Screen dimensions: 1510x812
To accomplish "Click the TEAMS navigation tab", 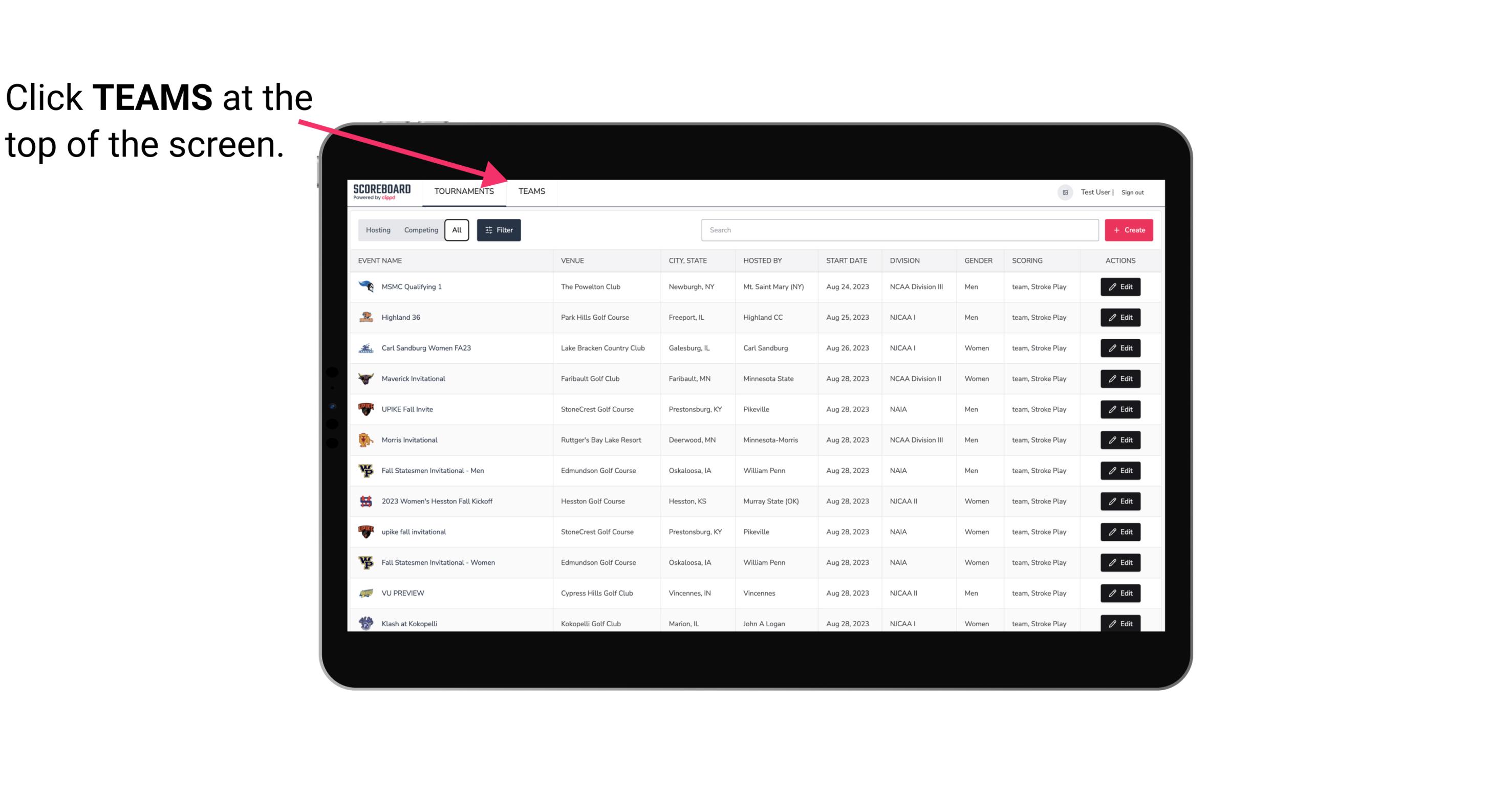I will 531,191.
